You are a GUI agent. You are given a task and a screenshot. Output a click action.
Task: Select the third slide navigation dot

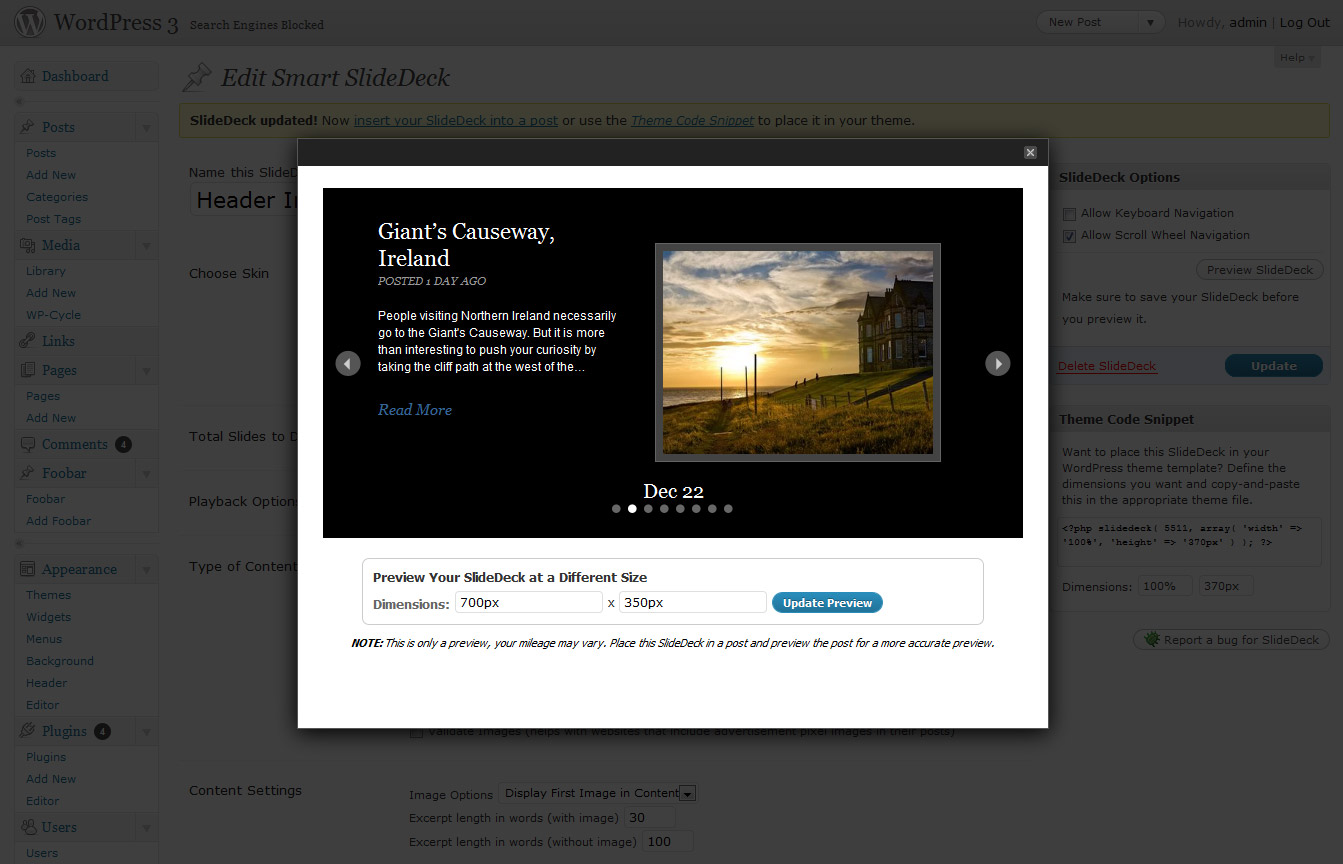pos(648,509)
